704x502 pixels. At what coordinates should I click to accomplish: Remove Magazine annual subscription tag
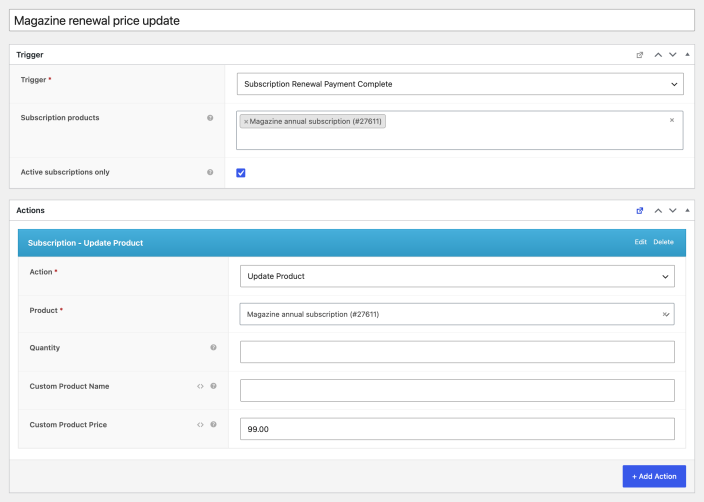(246, 122)
